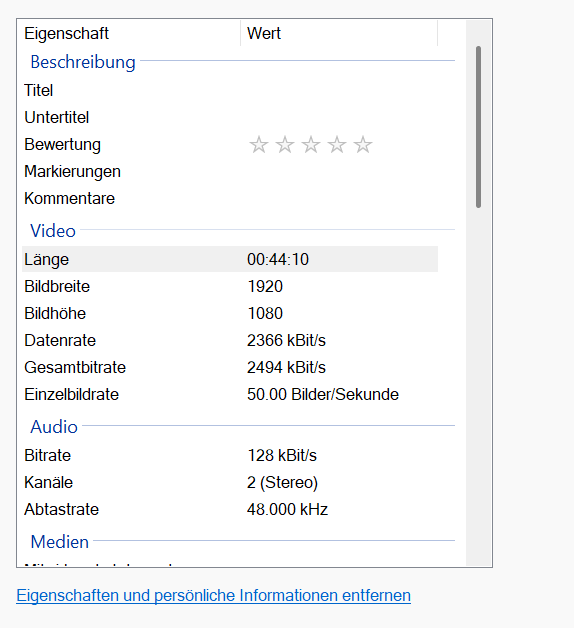Select the Bildbreite row value 1920
The height and width of the screenshot is (628, 574).
click(265, 286)
